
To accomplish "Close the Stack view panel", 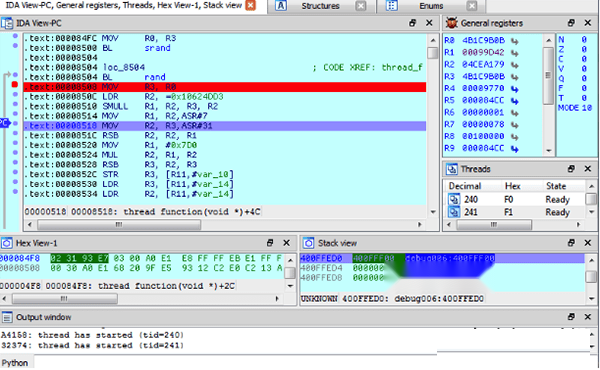I will (x=588, y=243).
